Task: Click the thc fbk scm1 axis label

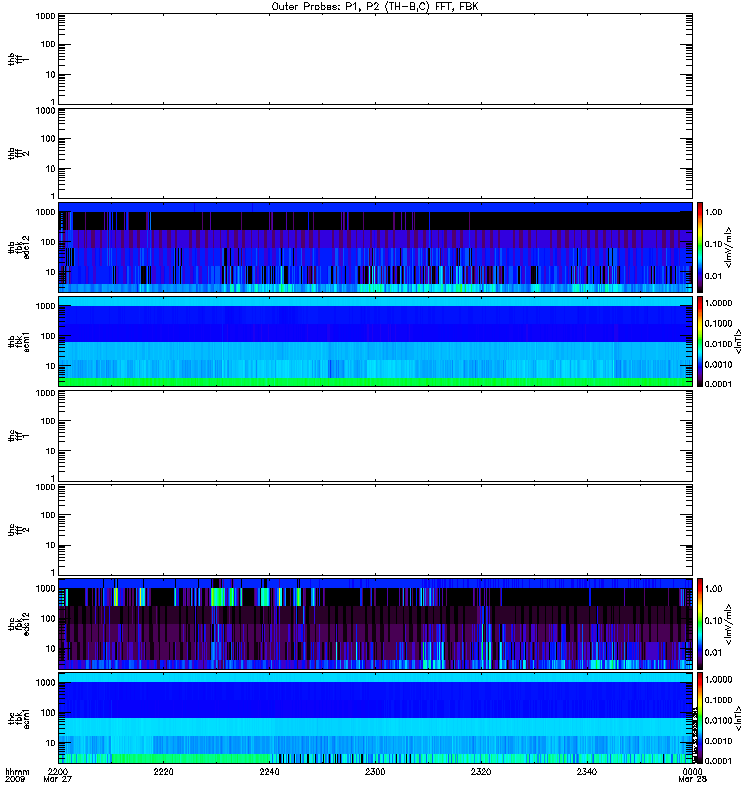Action: 18,718
